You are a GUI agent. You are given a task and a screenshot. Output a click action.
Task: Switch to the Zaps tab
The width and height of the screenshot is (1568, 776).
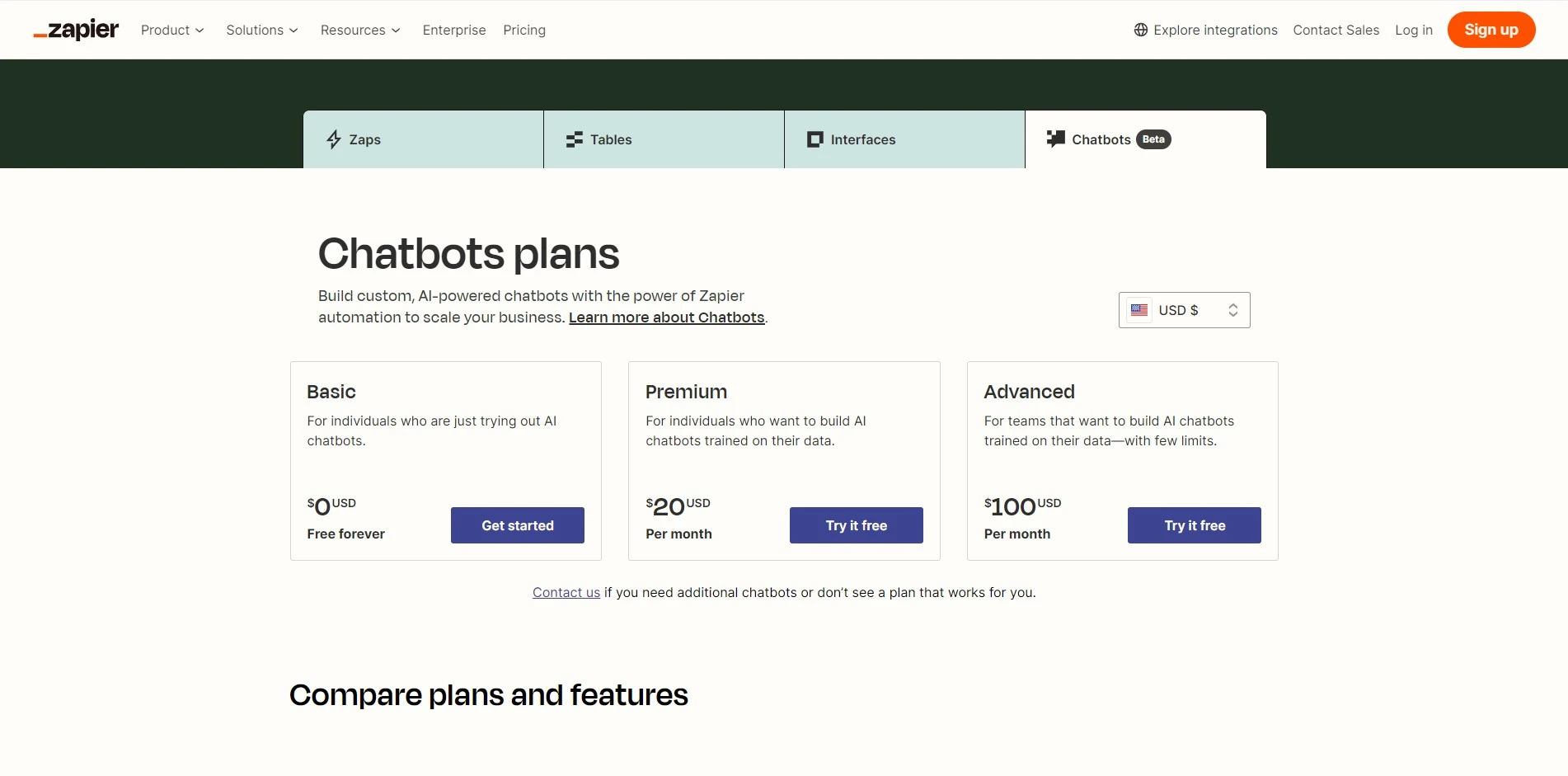pos(423,139)
